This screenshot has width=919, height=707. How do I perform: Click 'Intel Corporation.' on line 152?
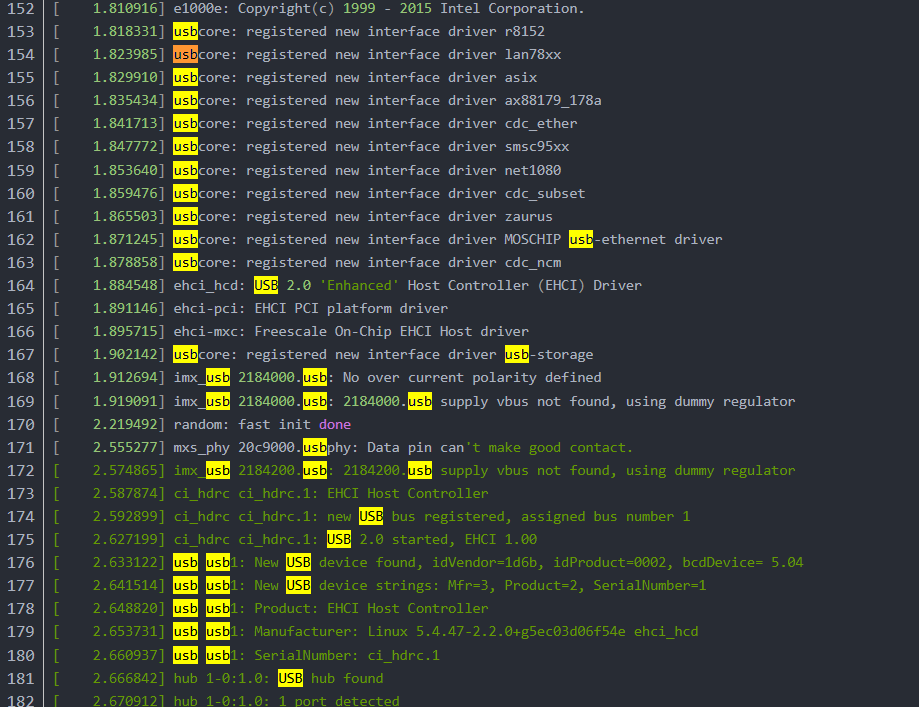click(x=512, y=9)
